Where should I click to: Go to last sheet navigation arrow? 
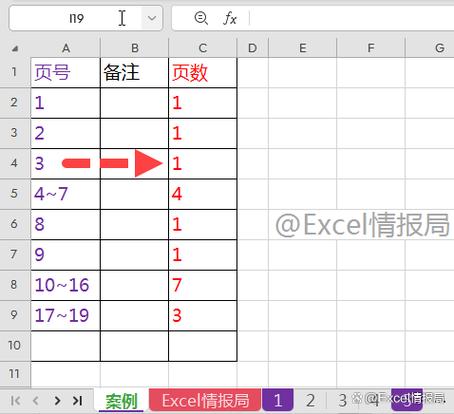78,401
